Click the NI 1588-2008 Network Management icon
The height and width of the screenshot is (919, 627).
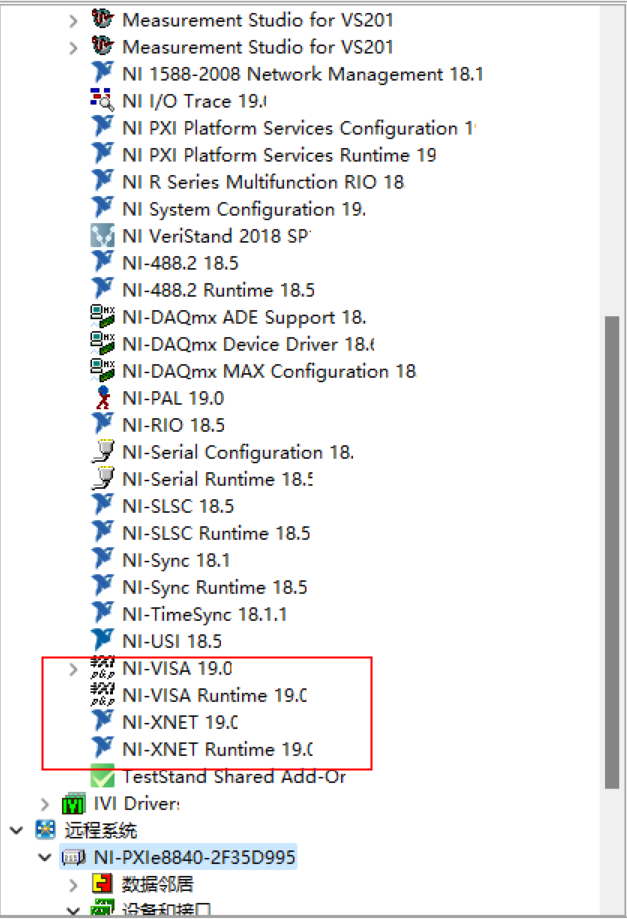(103, 73)
